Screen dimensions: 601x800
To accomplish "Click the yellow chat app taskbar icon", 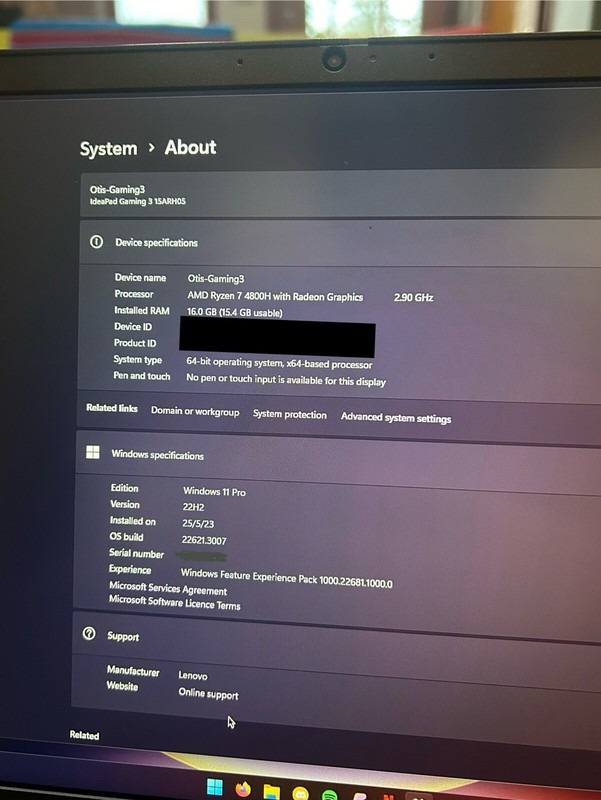I will click(x=300, y=793).
